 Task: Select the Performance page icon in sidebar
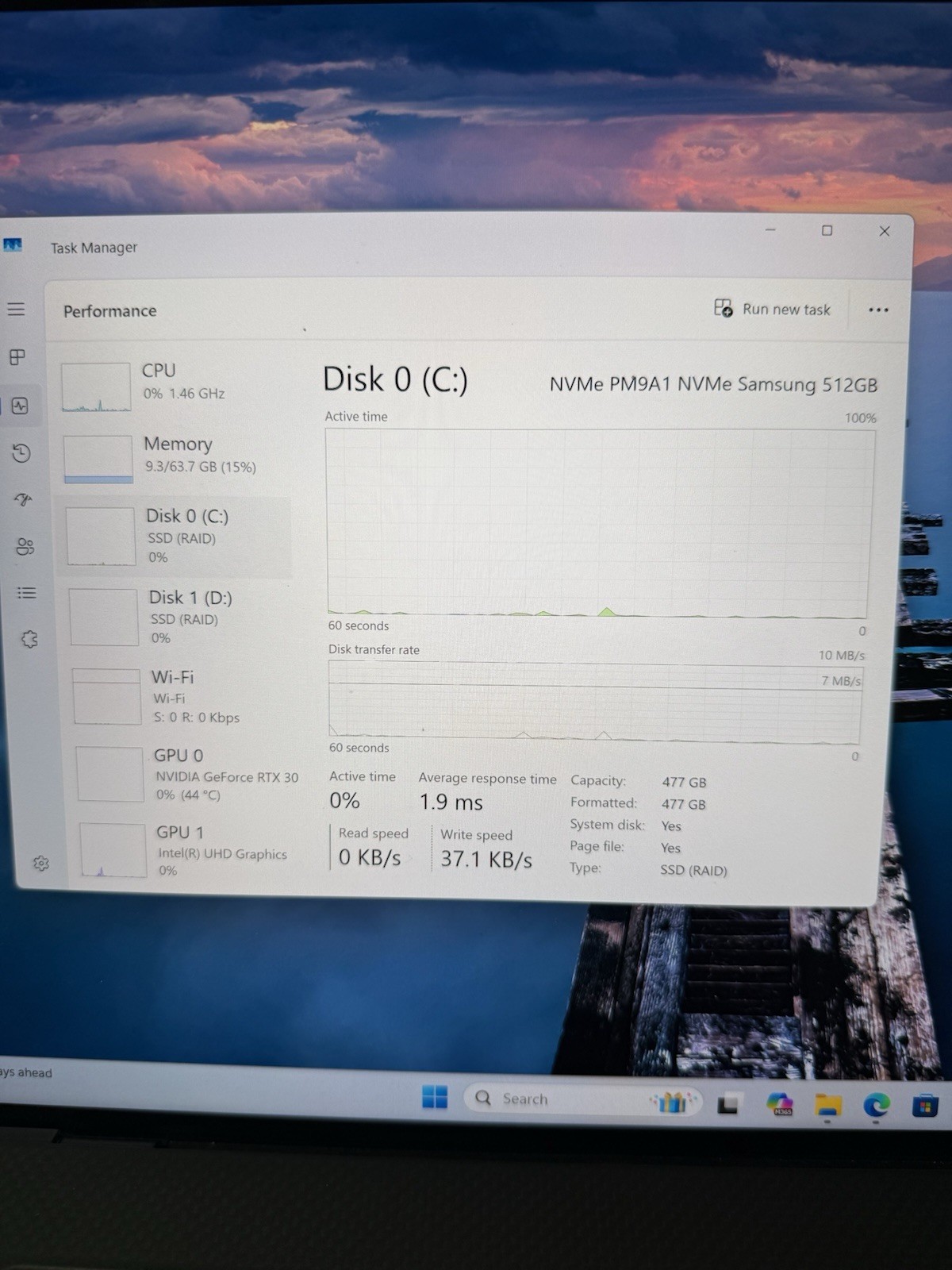click(20, 406)
